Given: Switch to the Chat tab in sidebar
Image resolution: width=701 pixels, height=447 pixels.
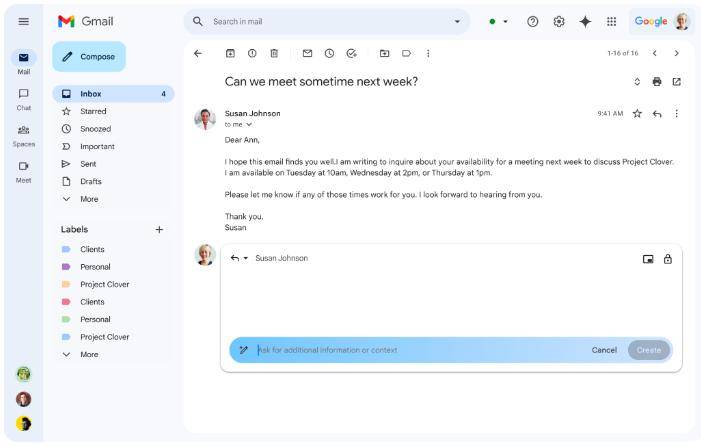Looking at the screenshot, I should [x=24, y=98].
